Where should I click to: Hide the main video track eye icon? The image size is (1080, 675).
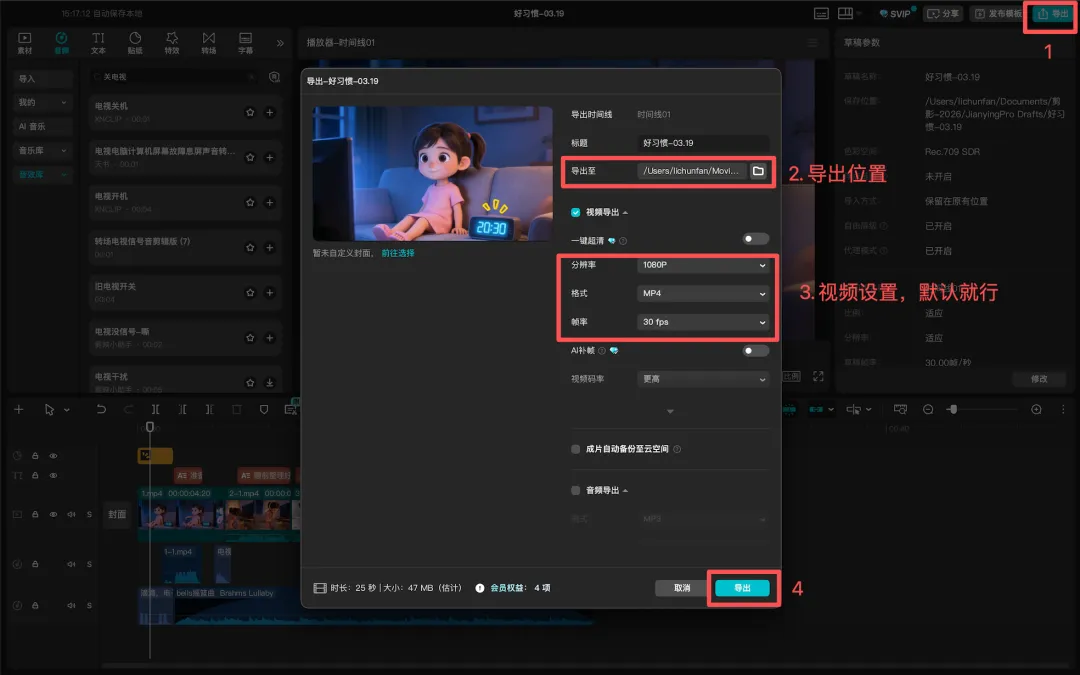[53, 515]
